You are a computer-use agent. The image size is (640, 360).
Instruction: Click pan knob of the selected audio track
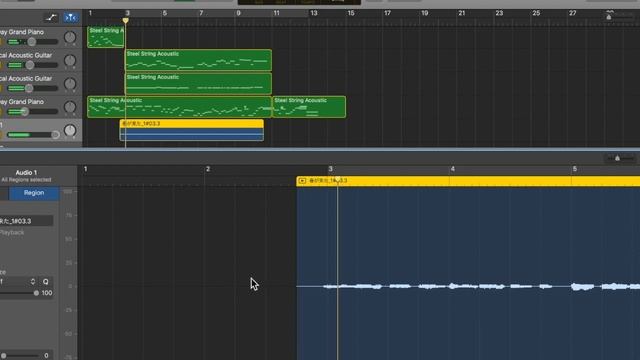[70, 131]
